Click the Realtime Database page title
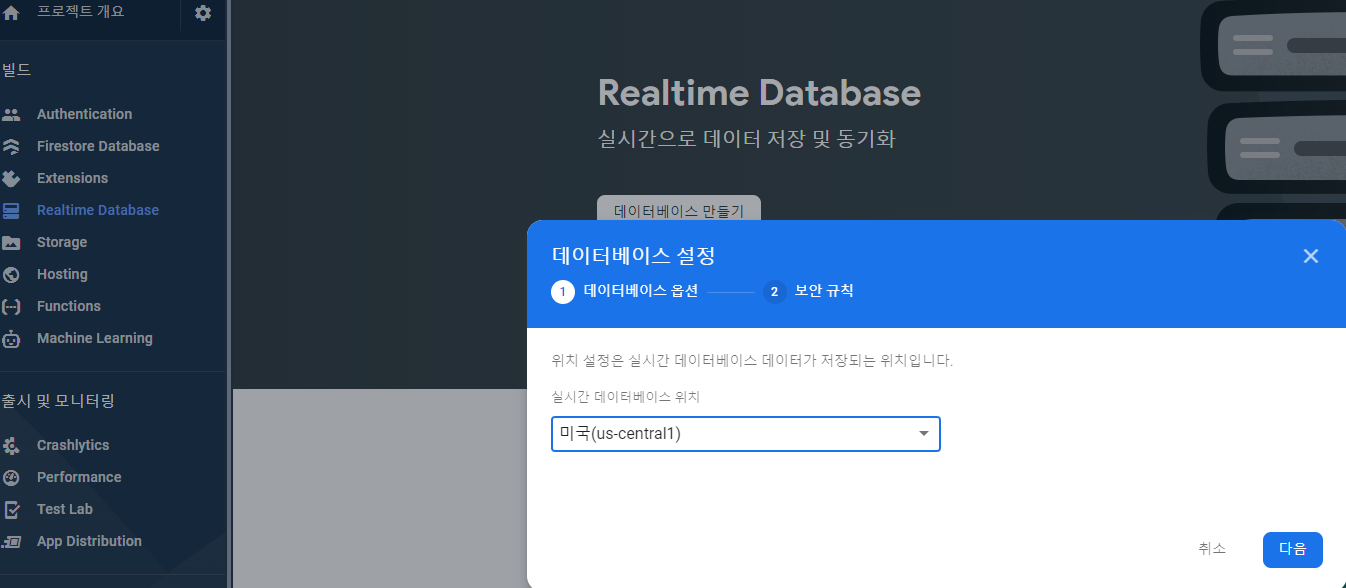 (x=759, y=93)
